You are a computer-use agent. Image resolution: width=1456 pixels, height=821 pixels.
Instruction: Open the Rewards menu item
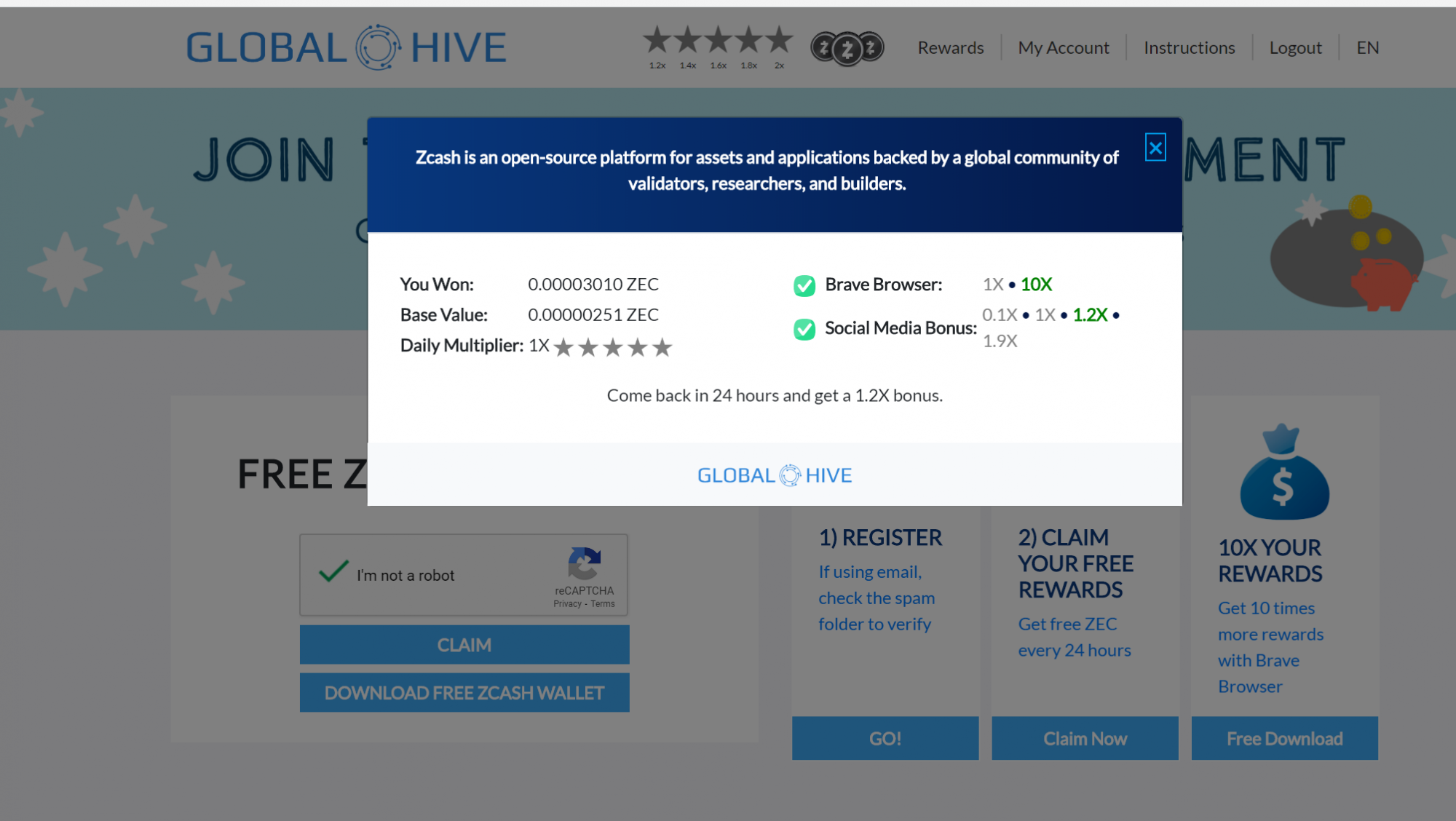click(x=951, y=48)
